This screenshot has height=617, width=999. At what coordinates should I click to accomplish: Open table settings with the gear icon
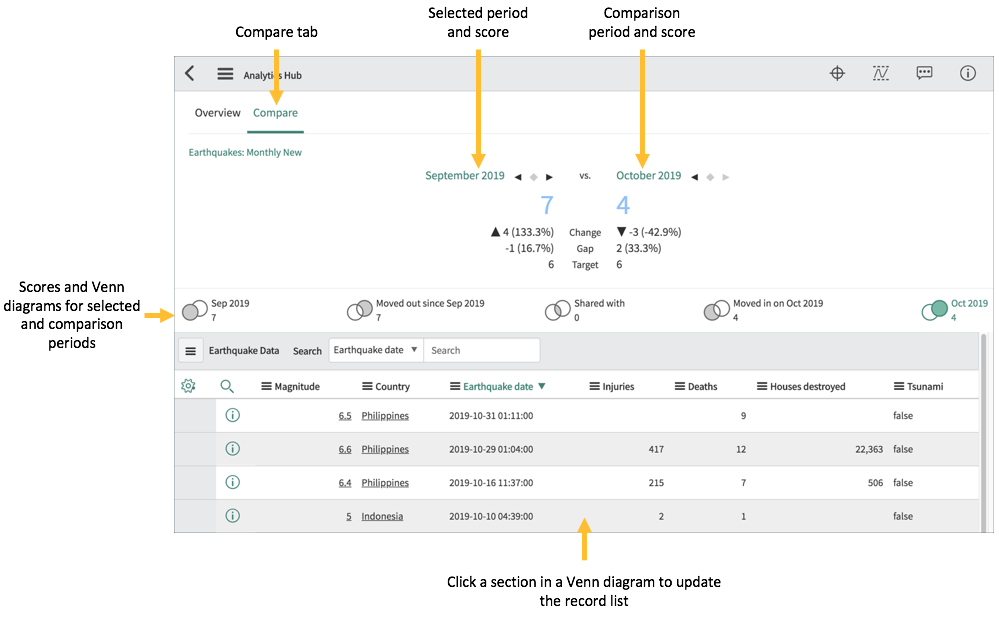point(189,384)
